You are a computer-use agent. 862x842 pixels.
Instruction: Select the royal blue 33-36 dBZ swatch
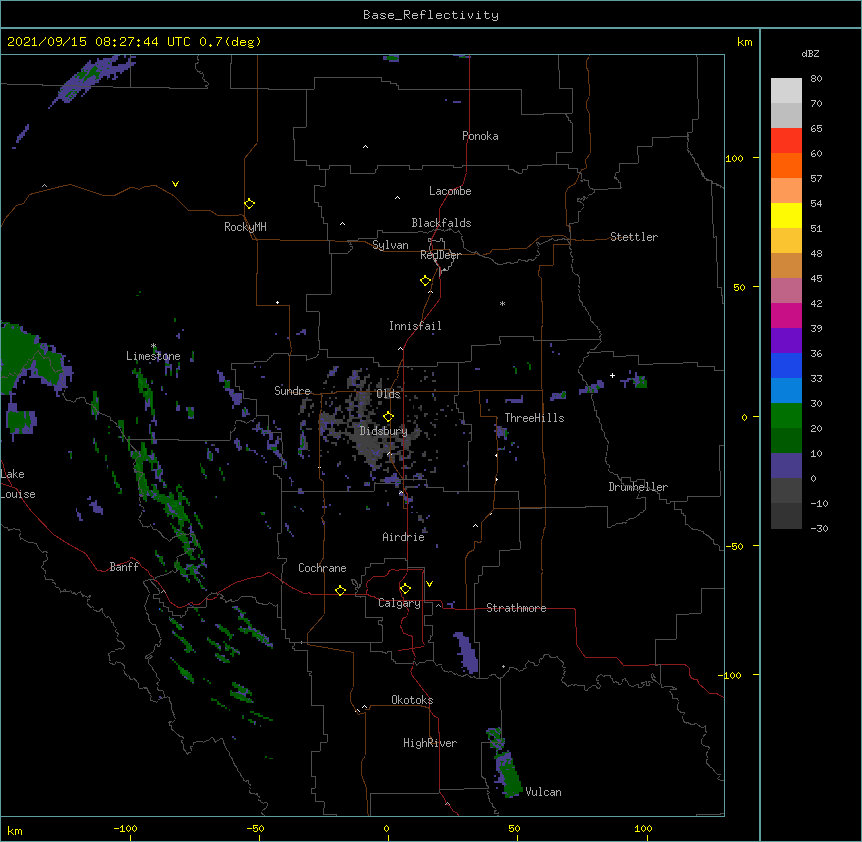pyautogui.click(x=786, y=366)
